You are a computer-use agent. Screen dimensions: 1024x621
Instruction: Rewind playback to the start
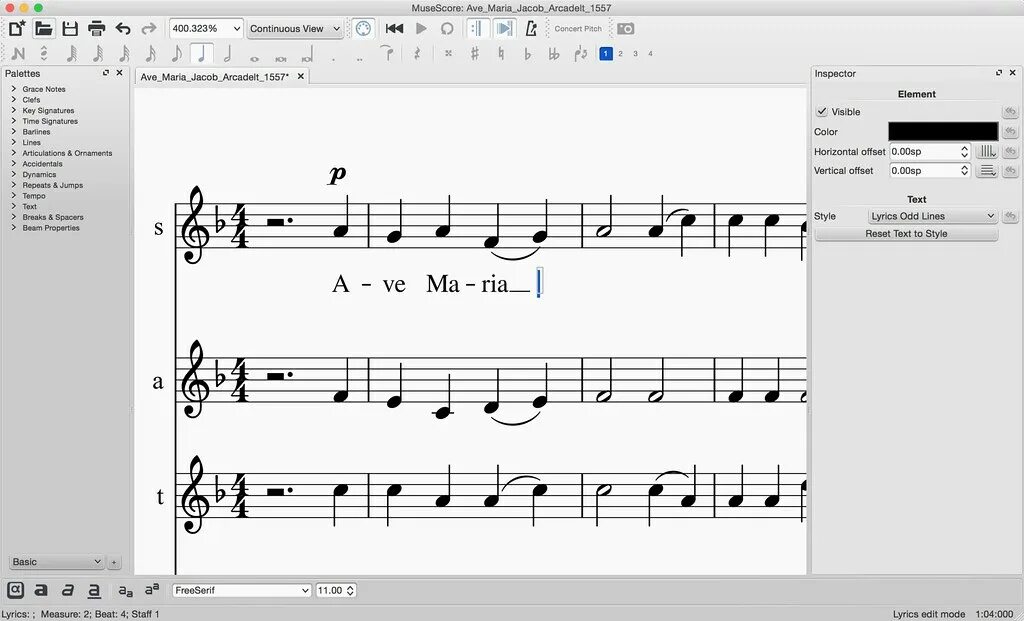pyautogui.click(x=394, y=28)
